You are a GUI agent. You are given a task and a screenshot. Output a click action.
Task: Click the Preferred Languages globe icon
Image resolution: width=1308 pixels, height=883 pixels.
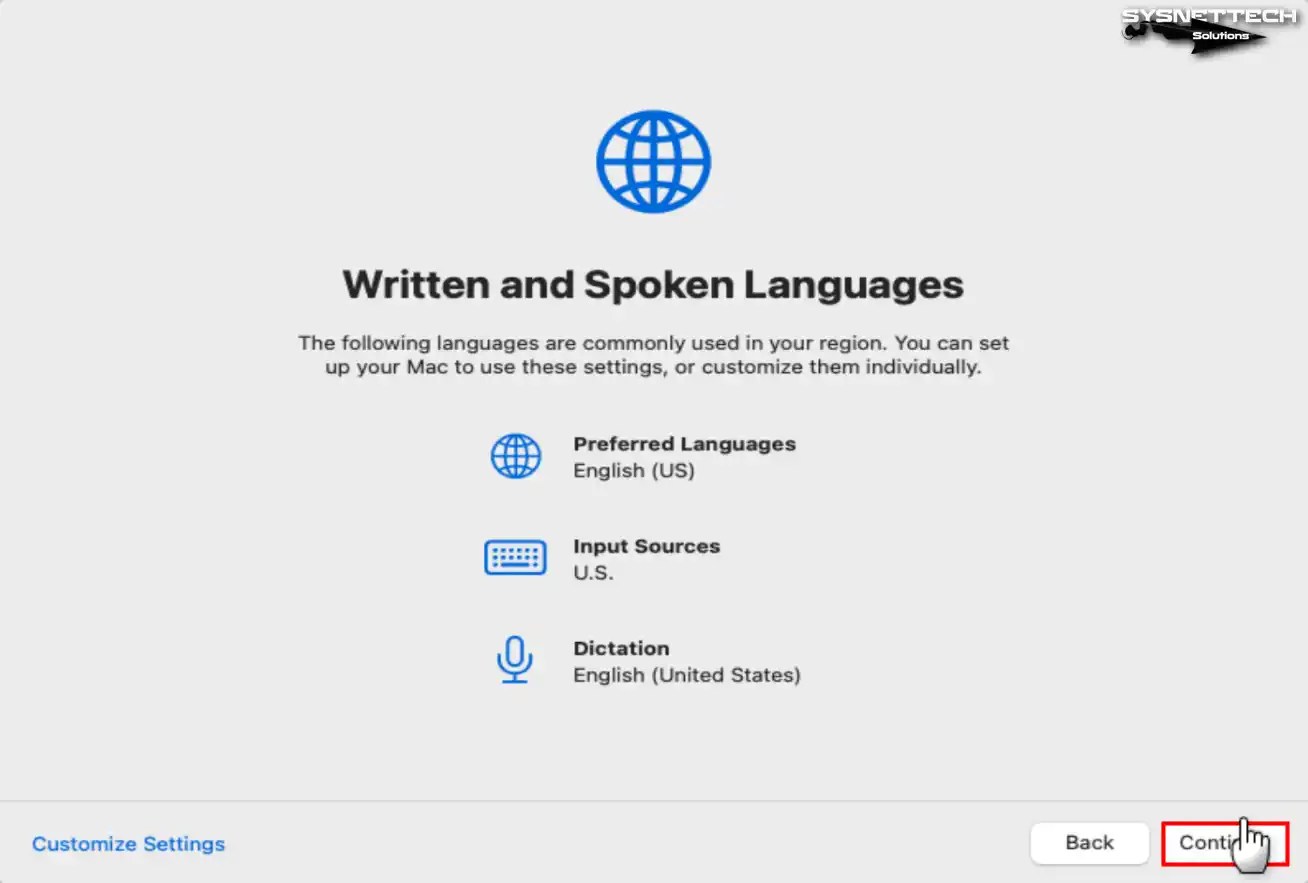(515, 456)
